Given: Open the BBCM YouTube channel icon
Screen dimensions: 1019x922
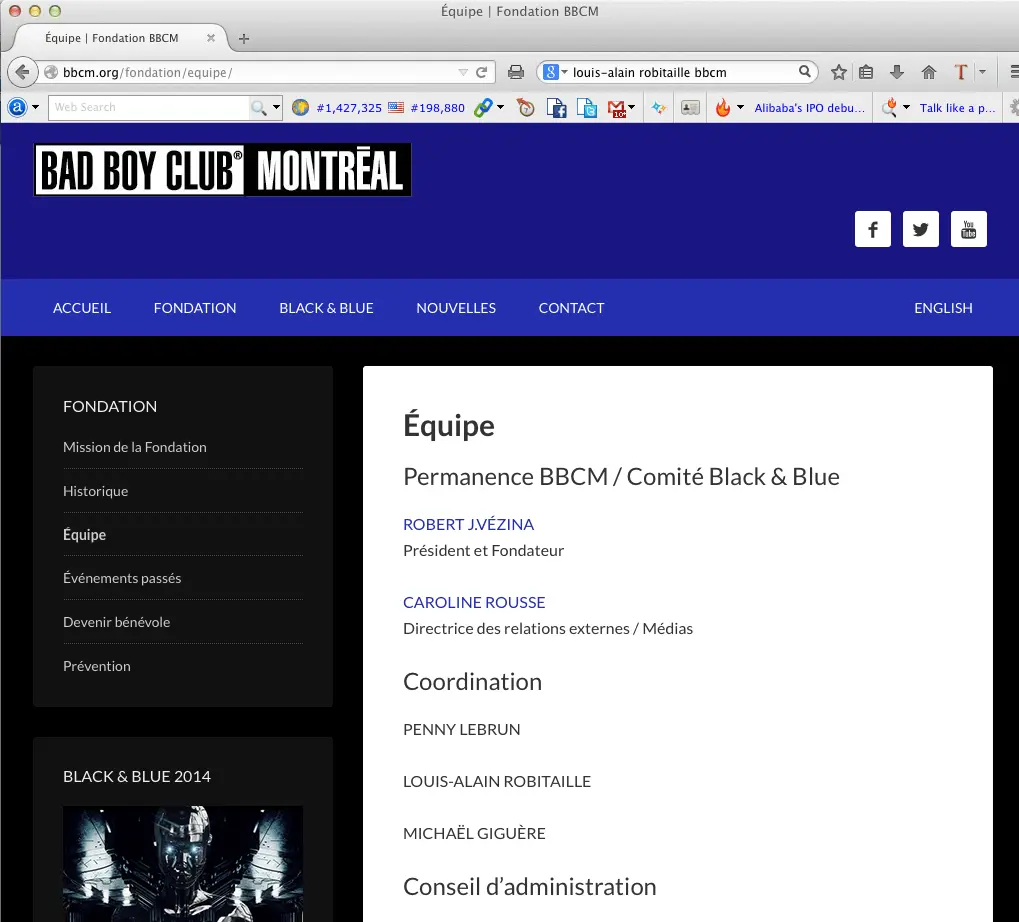Looking at the screenshot, I should pyautogui.click(x=969, y=229).
